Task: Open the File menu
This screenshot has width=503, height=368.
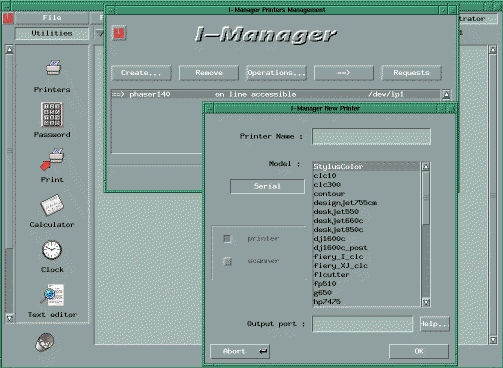Action: point(52,18)
